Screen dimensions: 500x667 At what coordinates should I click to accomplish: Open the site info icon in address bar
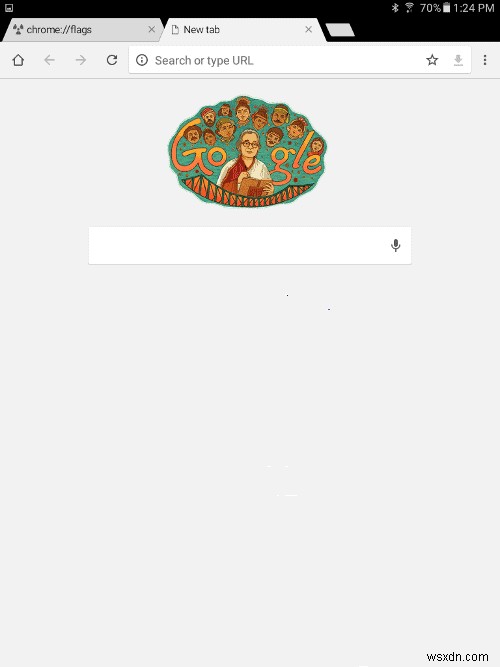(x=142, y=60)
